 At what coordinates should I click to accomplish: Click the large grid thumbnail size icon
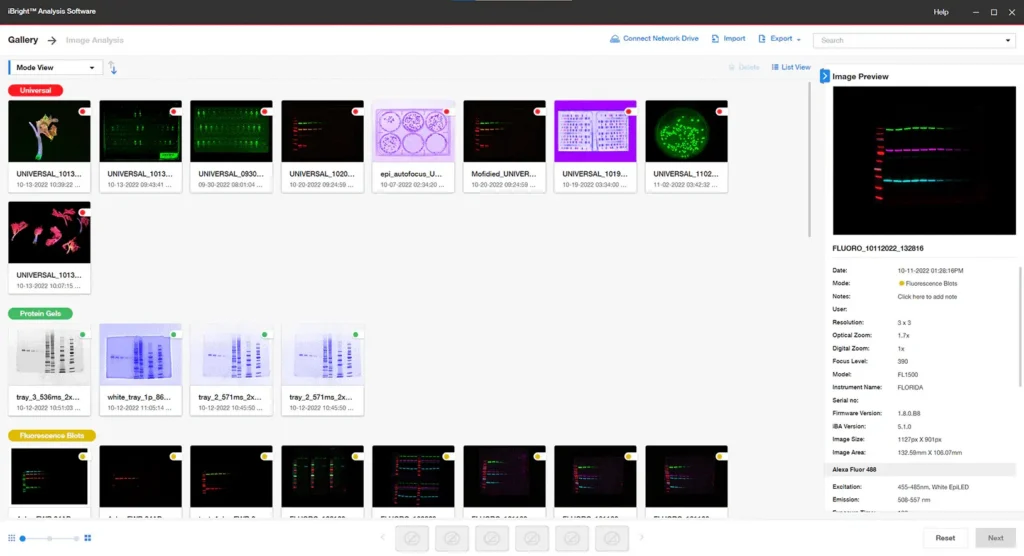[88, 538]
